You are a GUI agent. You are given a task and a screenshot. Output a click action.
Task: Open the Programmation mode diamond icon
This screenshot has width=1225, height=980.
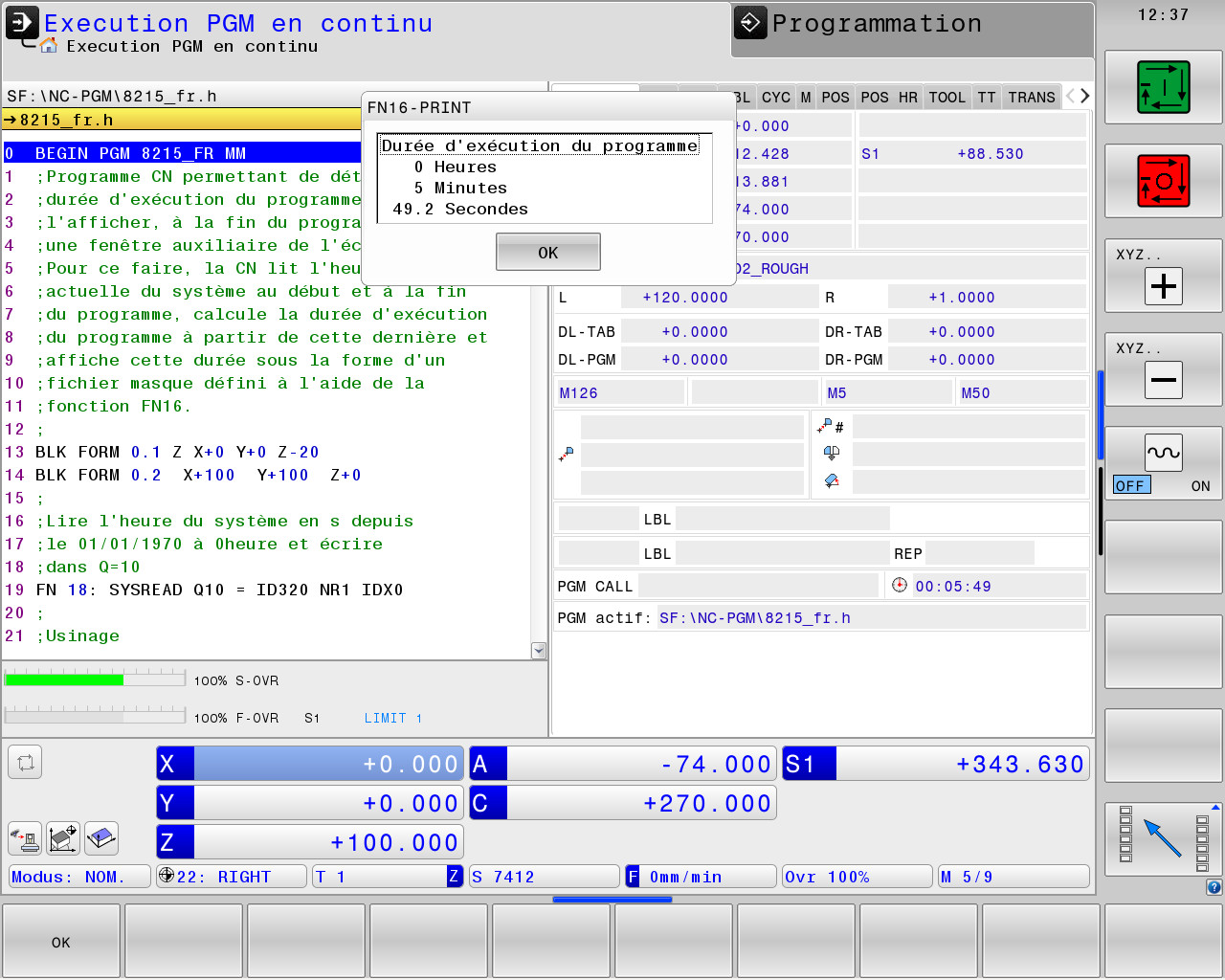750,23
